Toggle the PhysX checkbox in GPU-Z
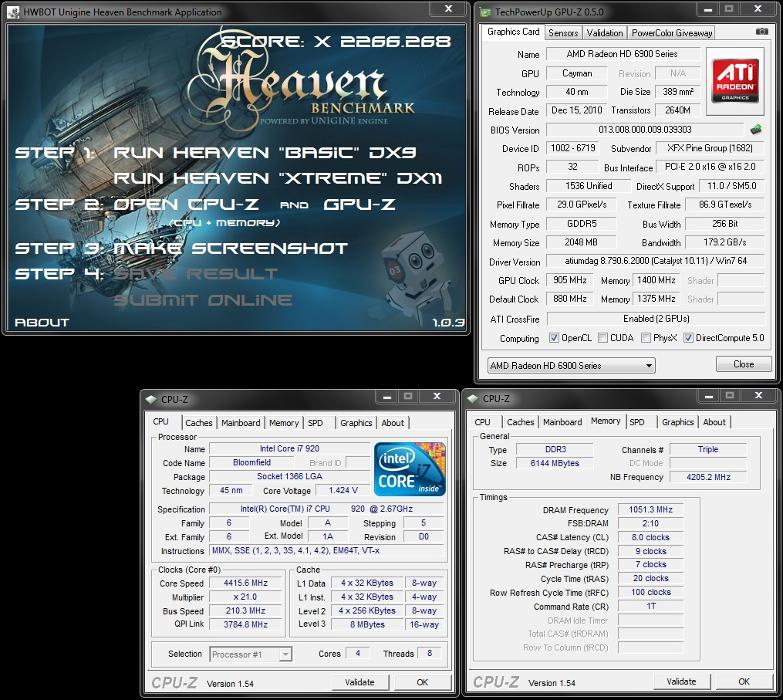The image size is (783, 700). pyautogui.click(x=646, y=338)
